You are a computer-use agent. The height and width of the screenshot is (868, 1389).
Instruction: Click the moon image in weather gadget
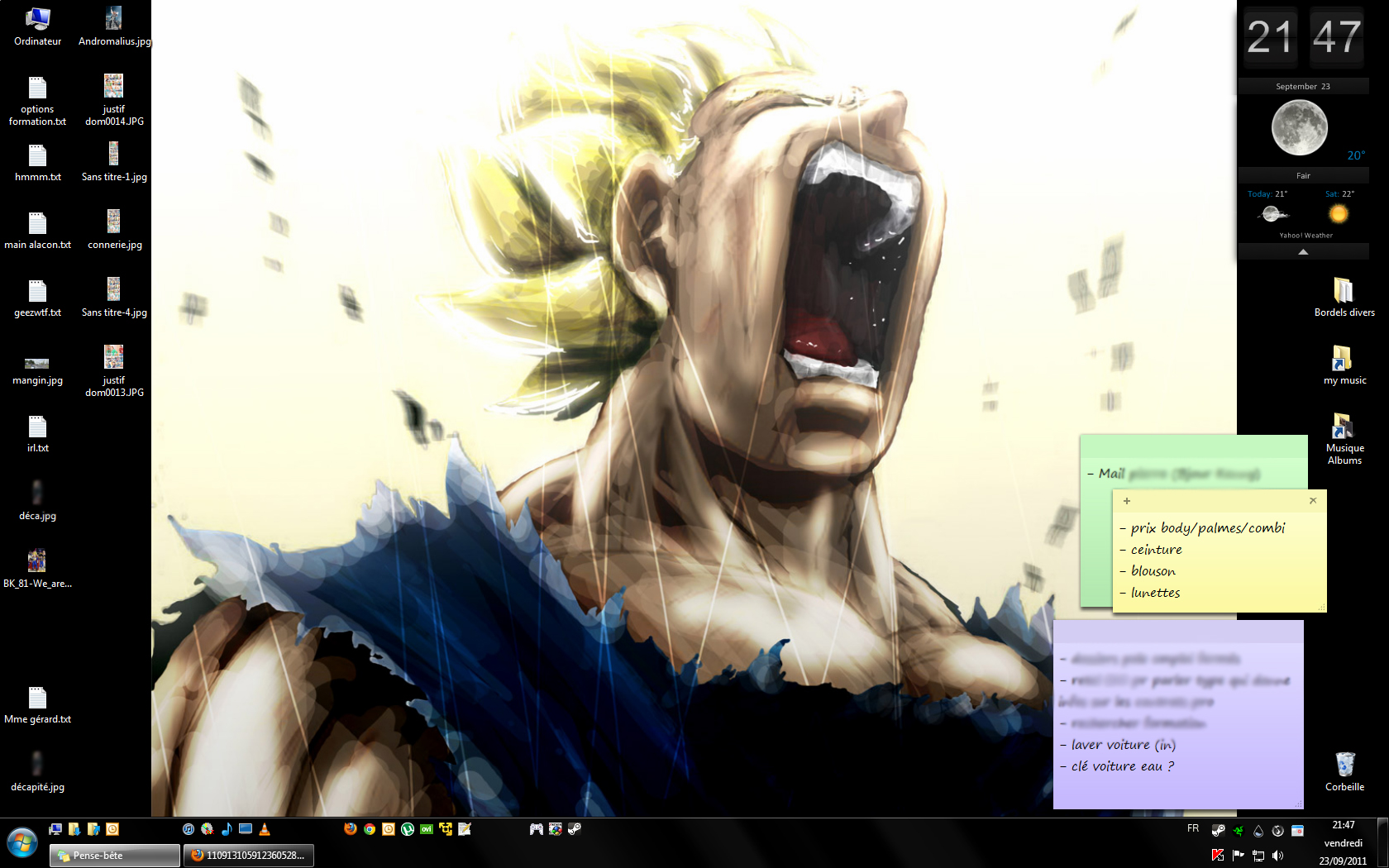point(1300,127)
